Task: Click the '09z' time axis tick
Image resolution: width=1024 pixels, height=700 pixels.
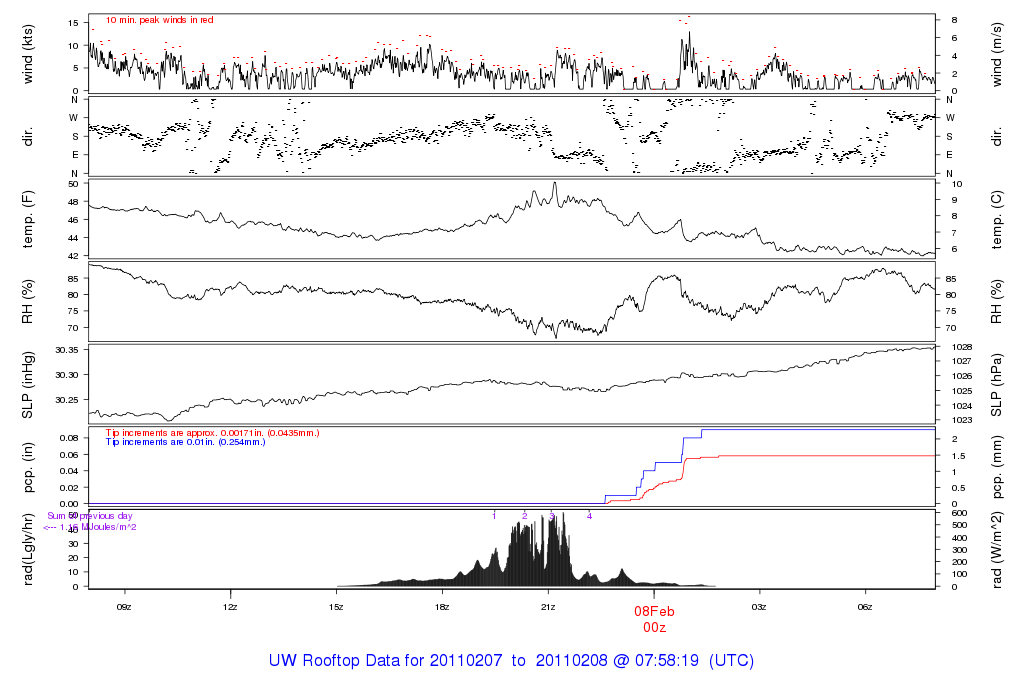Action: click(124, 607)
